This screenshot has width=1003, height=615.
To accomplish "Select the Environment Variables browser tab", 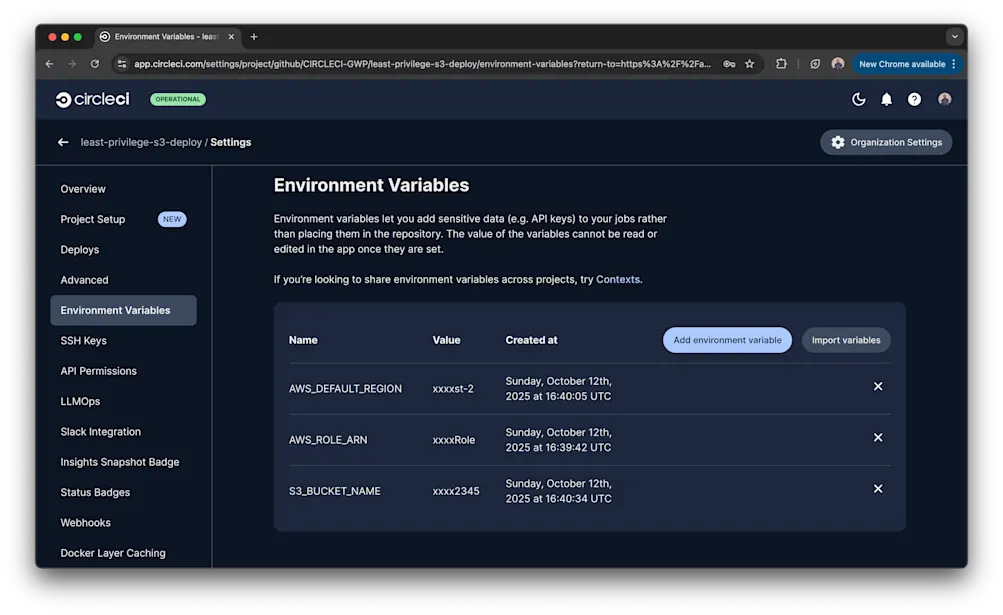I will (166, 36).
